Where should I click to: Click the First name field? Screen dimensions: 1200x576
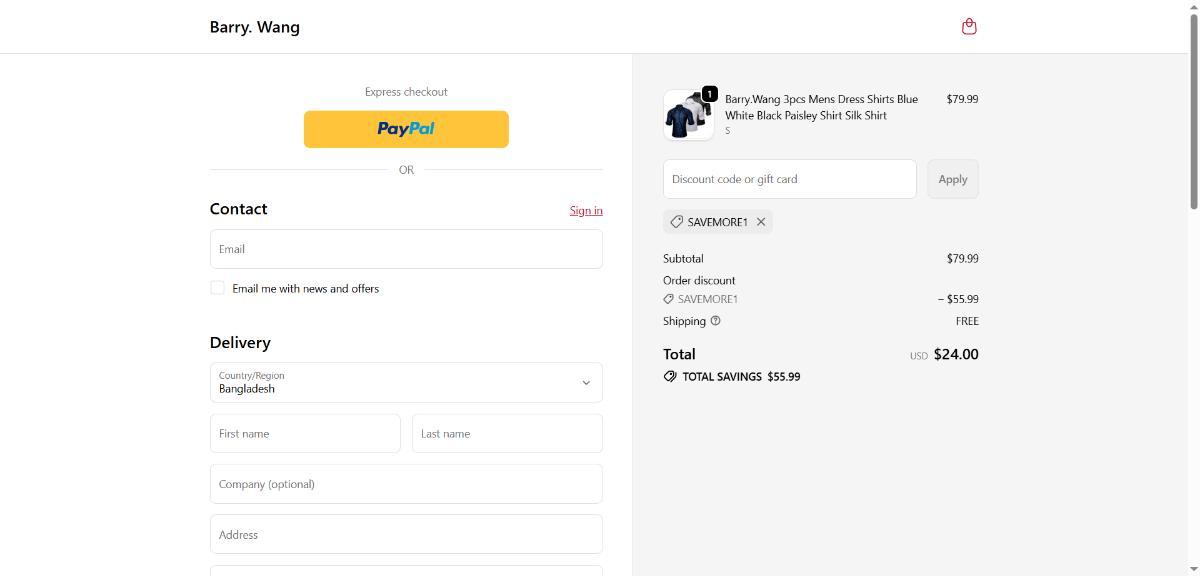(x=305, y=434)
